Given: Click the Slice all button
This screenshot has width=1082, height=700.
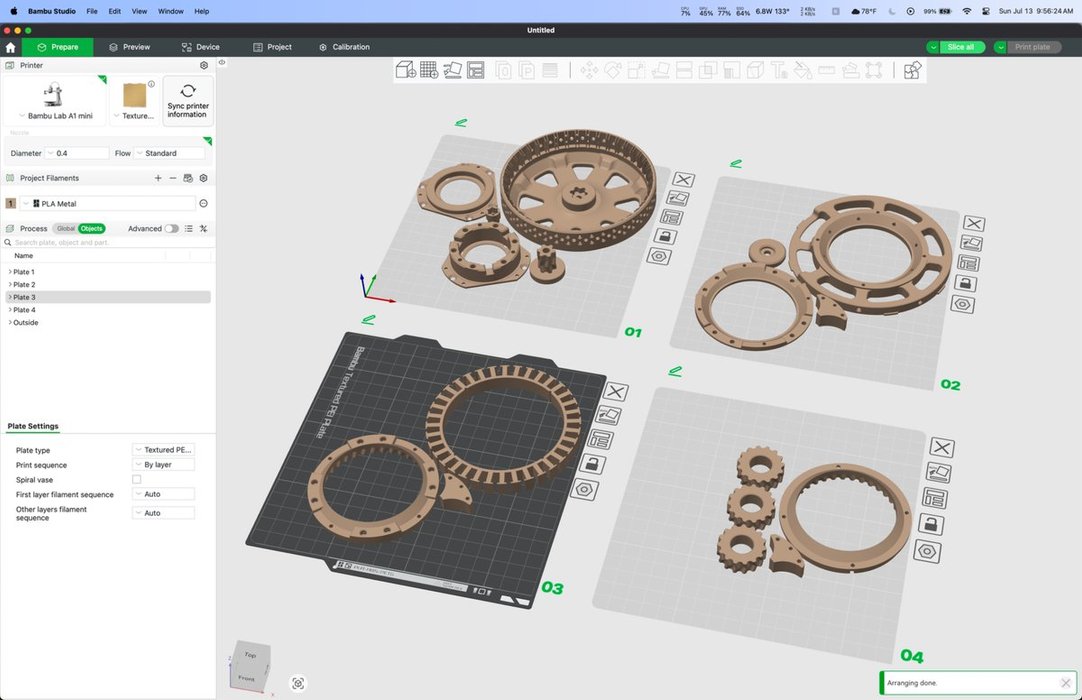Looking at the screenshot, I should pyautogui.click(x=960, y=47).
